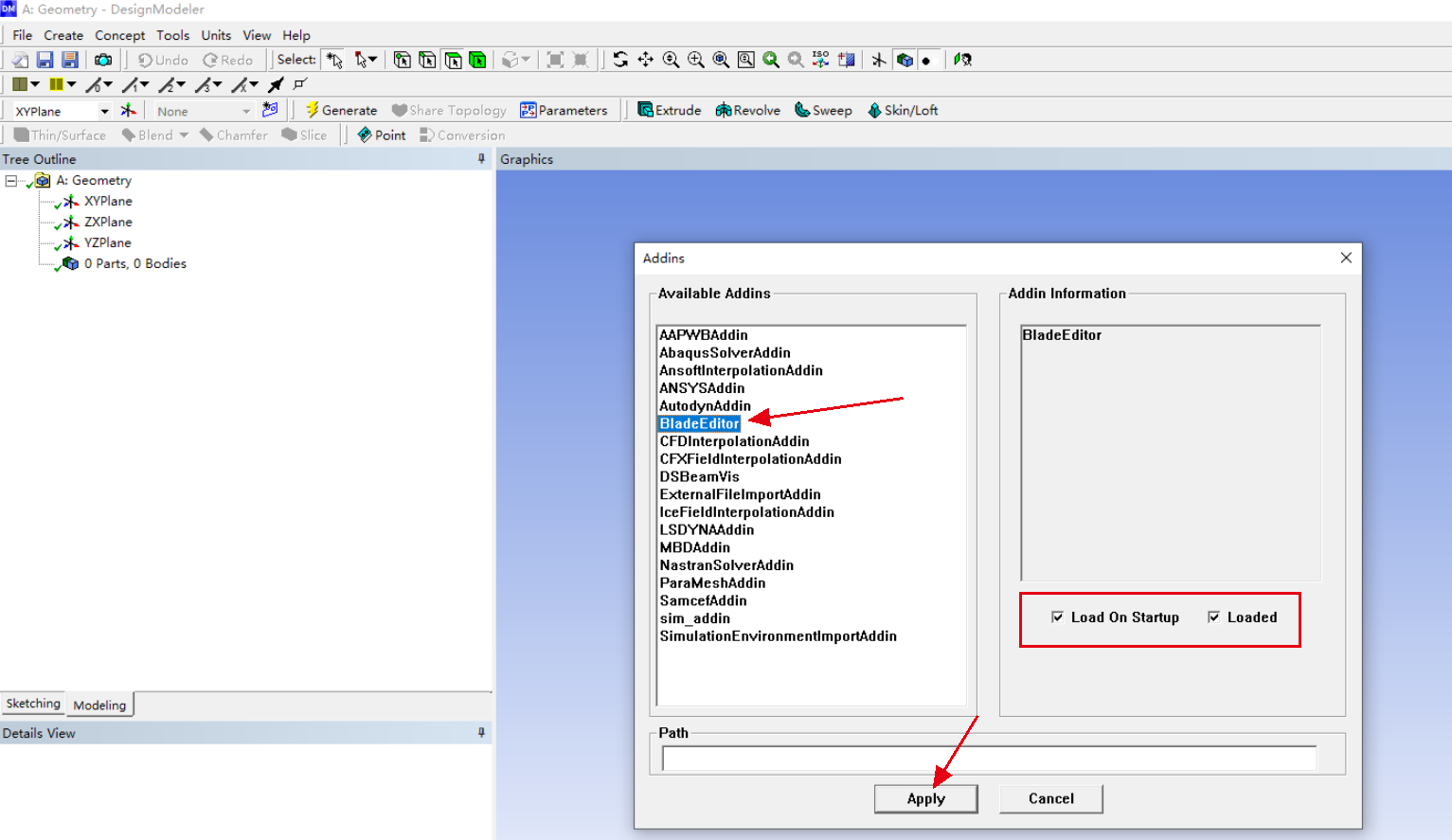Viewport: 1452px width, 840px height.
Task: Click the Path input field
Action: [x=989, y=758]
